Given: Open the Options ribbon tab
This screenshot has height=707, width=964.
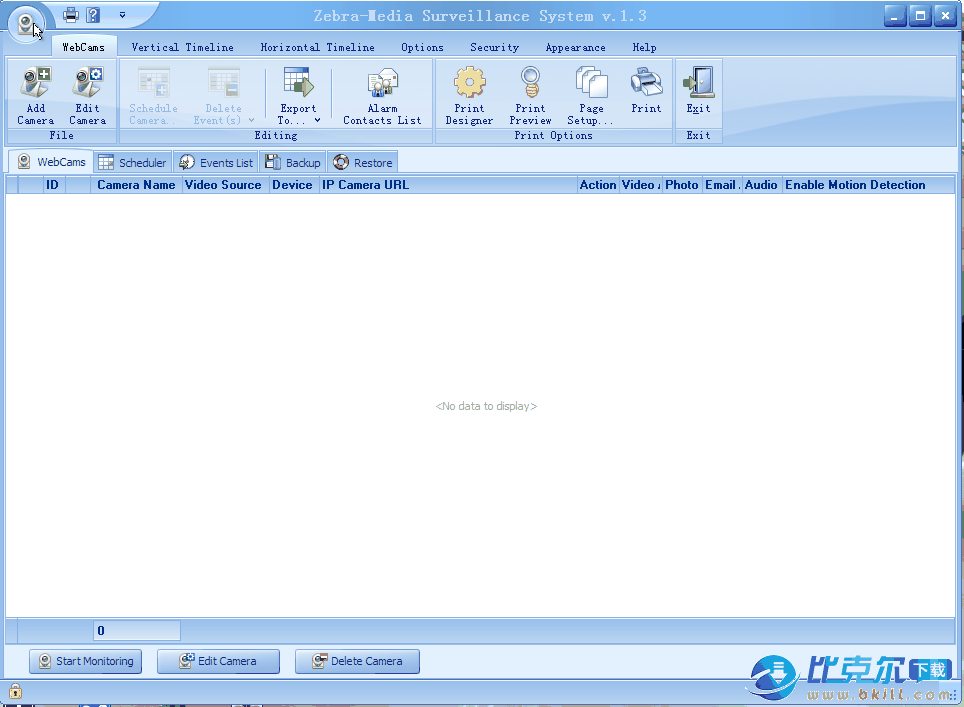Looking at the screenshot, I should point(422,47).
